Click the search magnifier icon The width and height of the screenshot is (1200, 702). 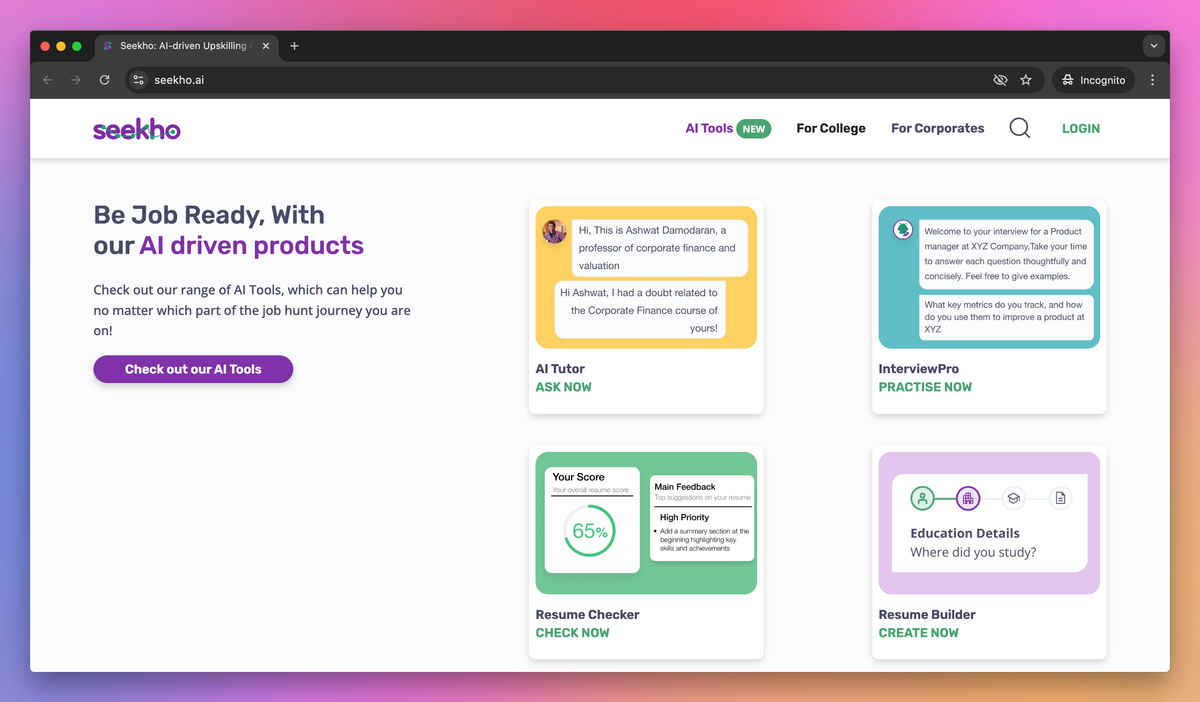coord(1020,128)
